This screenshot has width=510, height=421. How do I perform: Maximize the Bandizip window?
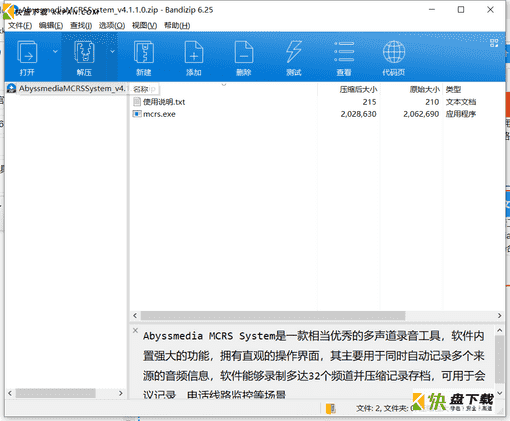pyautogui.click(x=461, y=10)
